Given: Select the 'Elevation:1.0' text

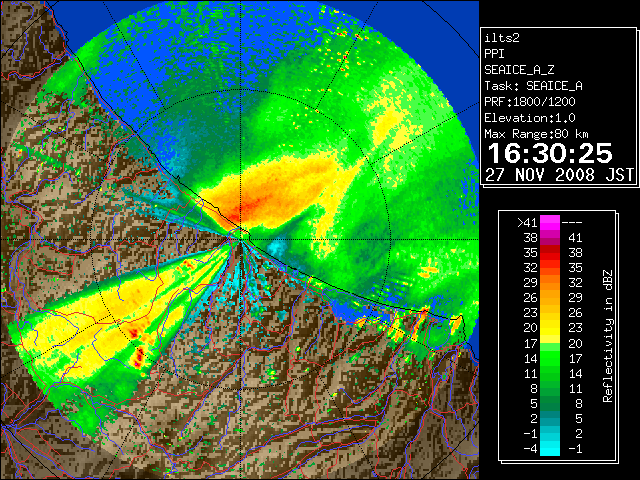Looking at the screenshot, I should pyautogui.click(x=530, y=118).
